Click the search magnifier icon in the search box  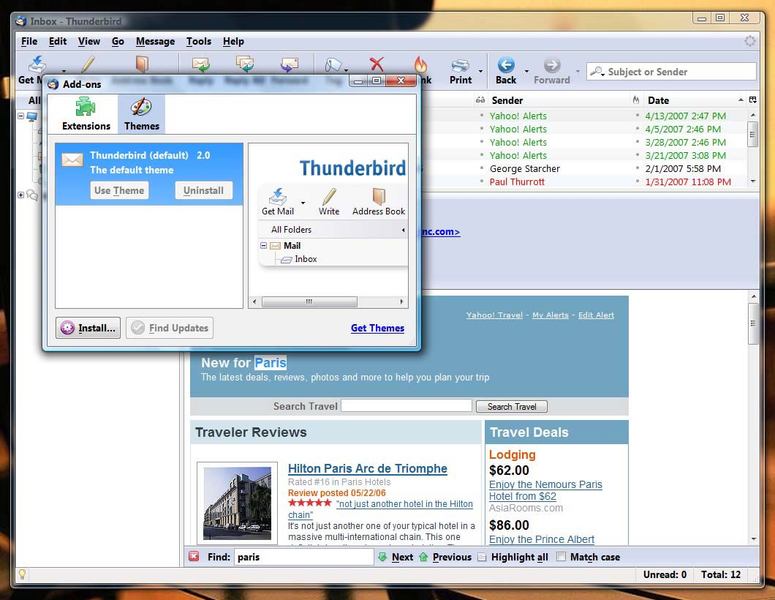pos(597,71)
